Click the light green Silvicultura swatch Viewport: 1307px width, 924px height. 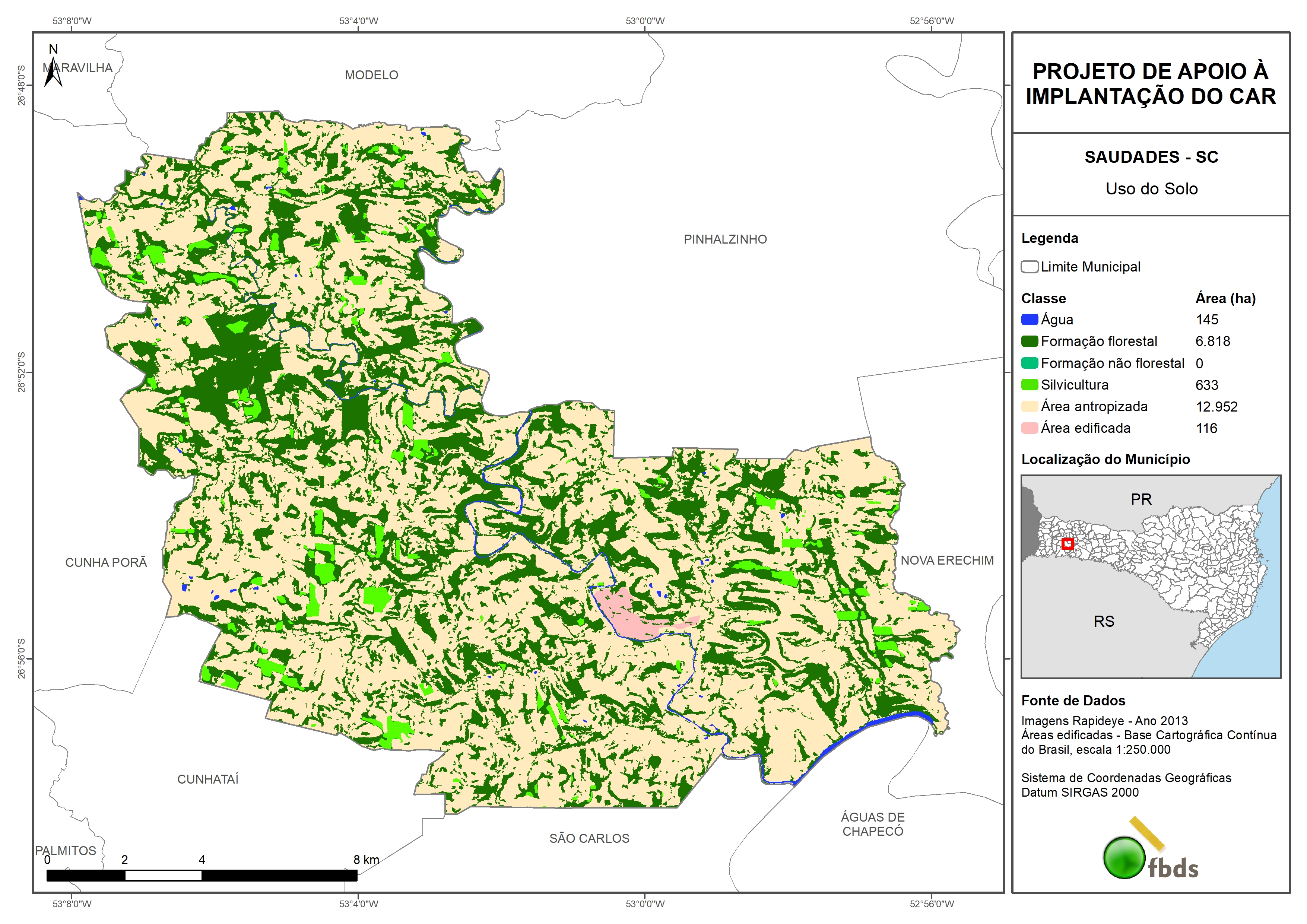(x=1029, y=385)
